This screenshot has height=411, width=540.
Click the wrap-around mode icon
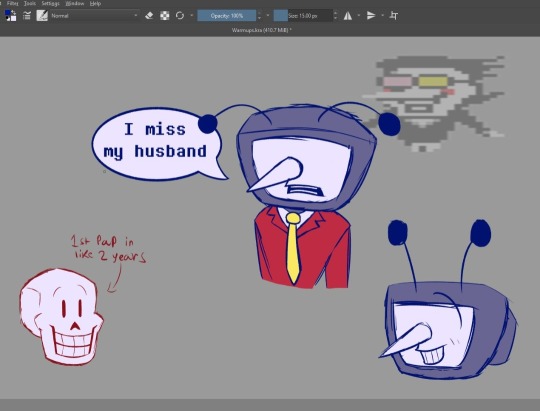coord(394,16)
